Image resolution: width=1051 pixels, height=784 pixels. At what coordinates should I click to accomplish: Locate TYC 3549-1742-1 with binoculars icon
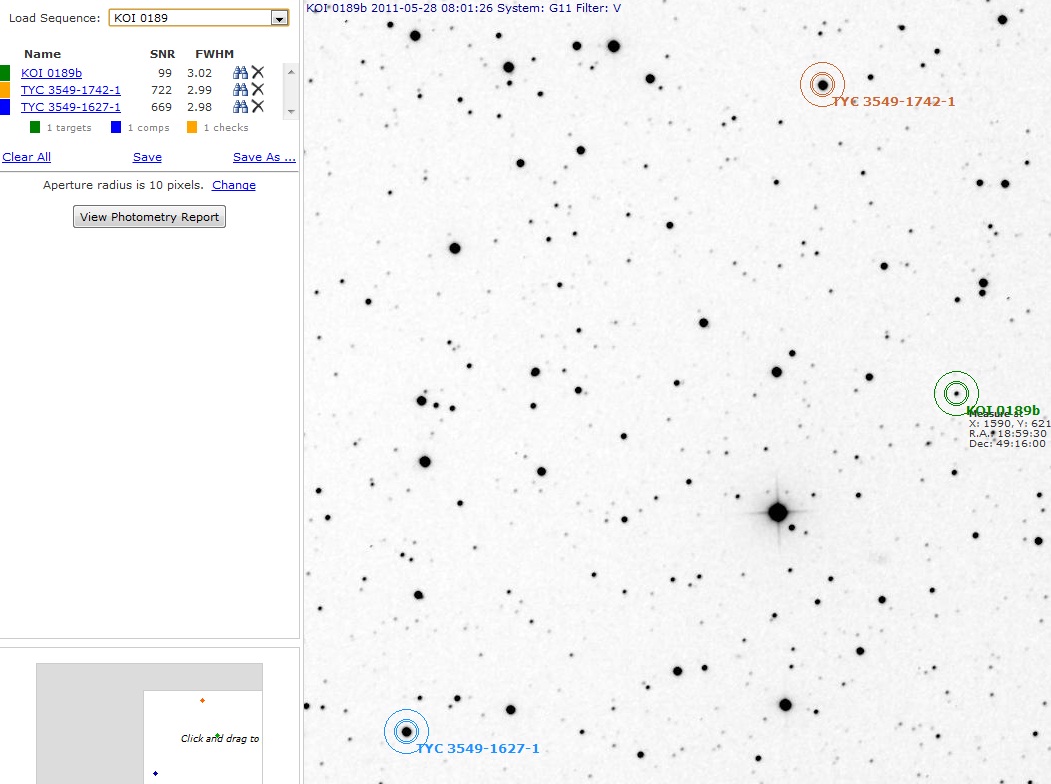coord(240,90)
